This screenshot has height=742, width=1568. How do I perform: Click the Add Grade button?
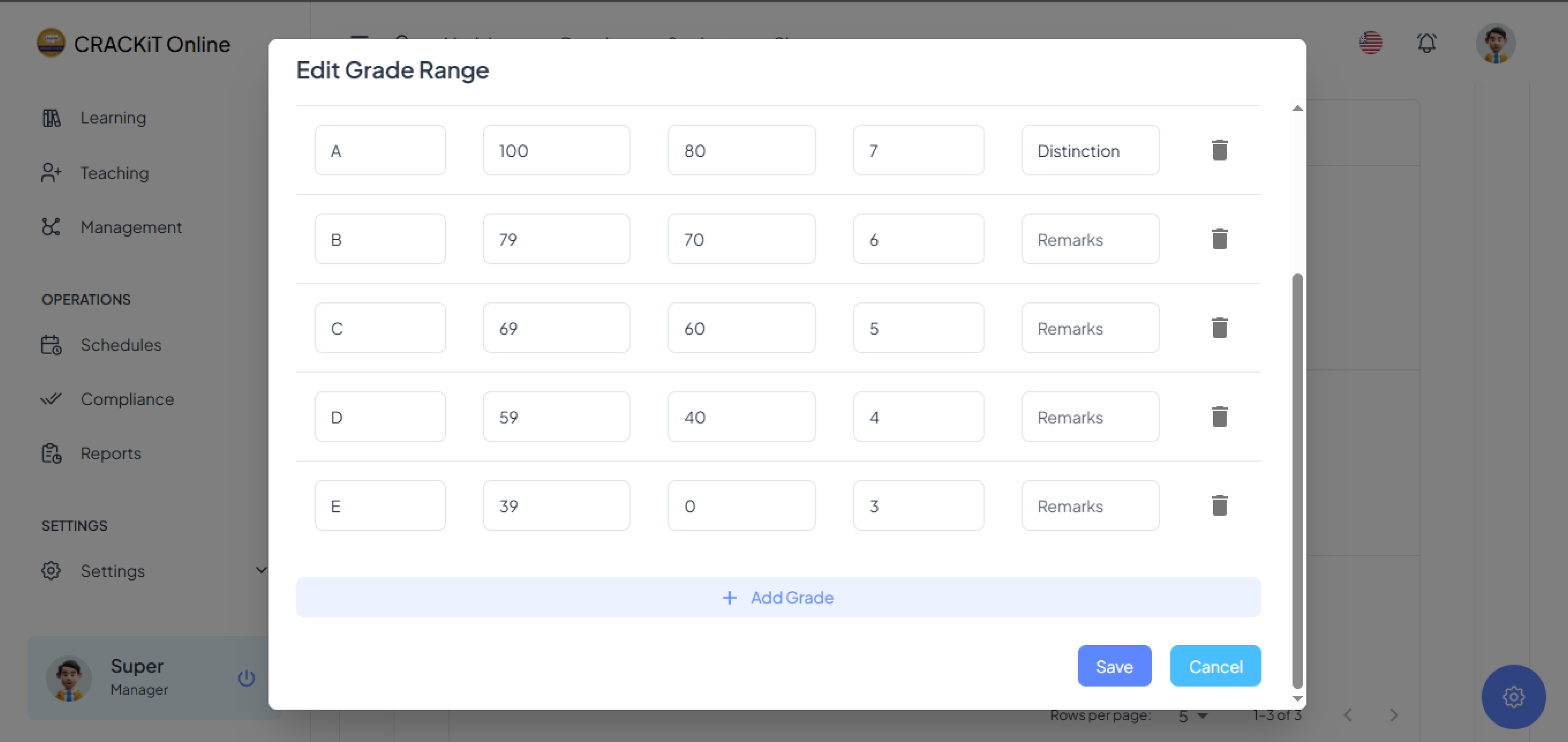pyautogui.click(x=778, y=597)
